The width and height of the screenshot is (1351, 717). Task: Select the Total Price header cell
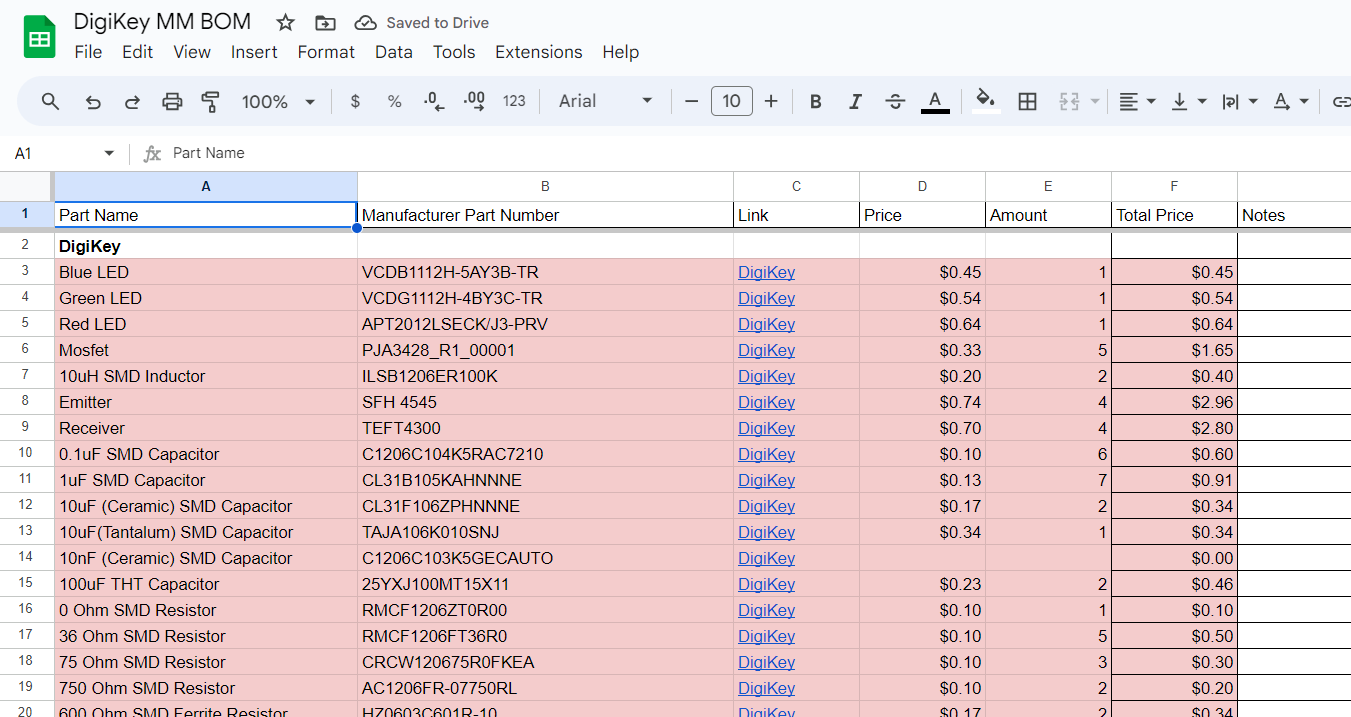pos(1174,215)
